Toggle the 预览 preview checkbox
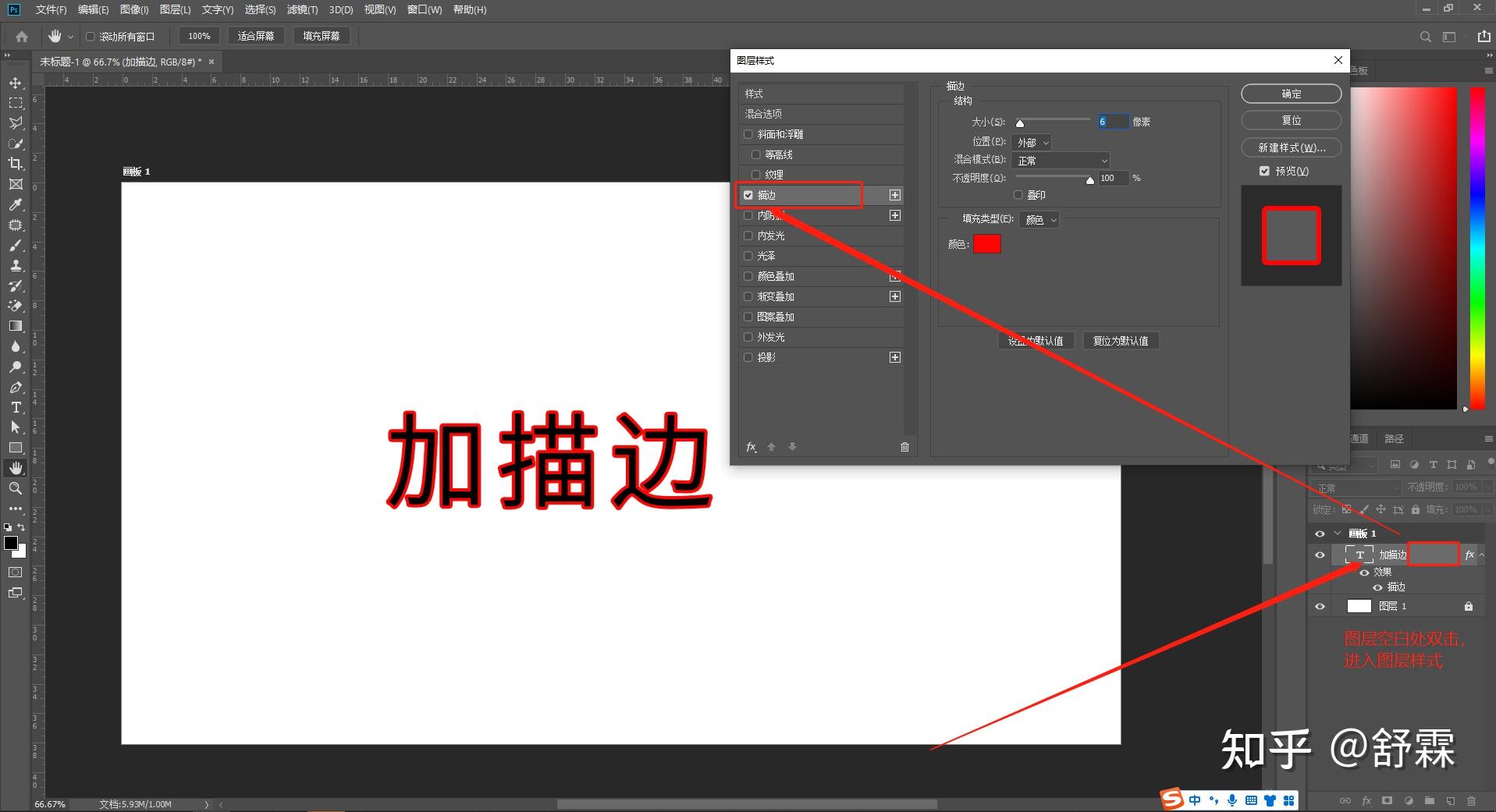The image size is (1496, 812). (1264, 170)
